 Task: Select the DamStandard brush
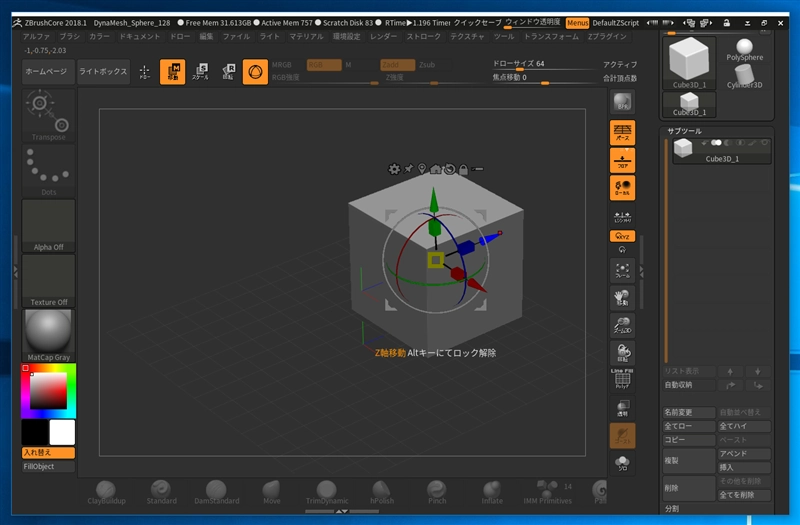coord(216,492)
